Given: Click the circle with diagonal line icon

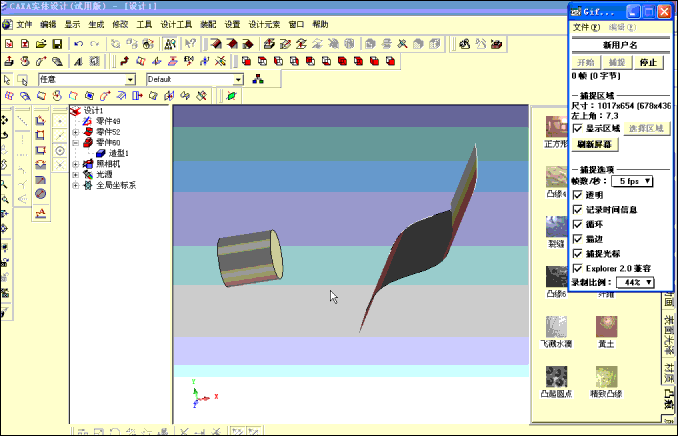Looking at the screenshot, I should coord(41,193).
